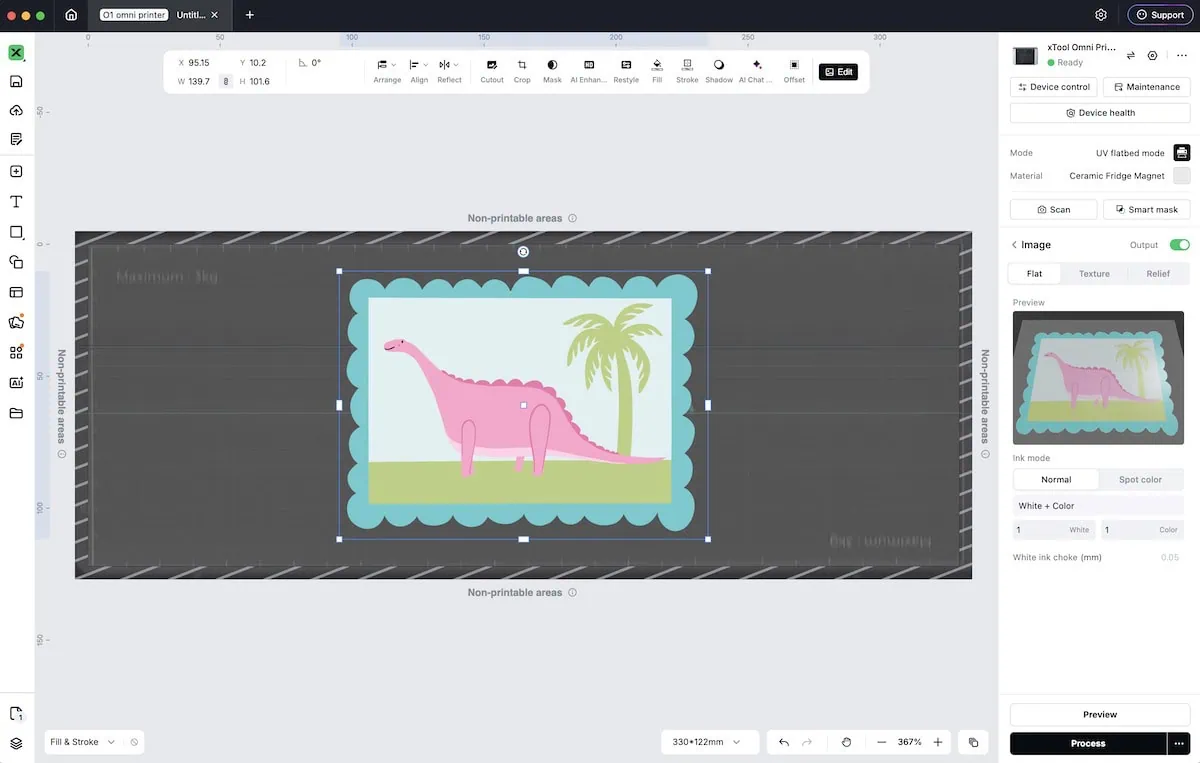Image resolution: width=1200 pixels, height=763 pixels.
Task: Expand the Align dropdown
Action: coord(419,71)
